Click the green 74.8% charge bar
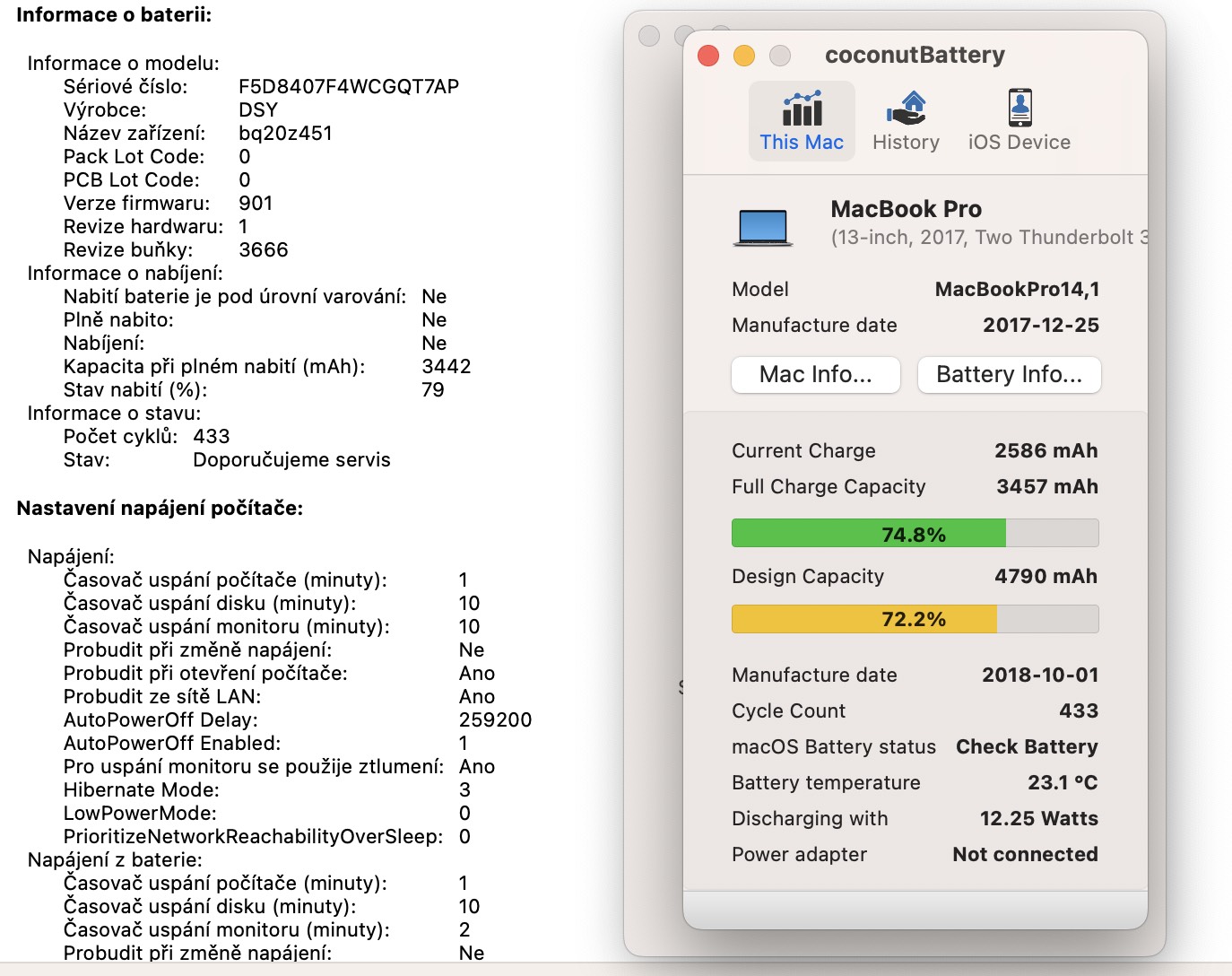 (x=868, y=534)
